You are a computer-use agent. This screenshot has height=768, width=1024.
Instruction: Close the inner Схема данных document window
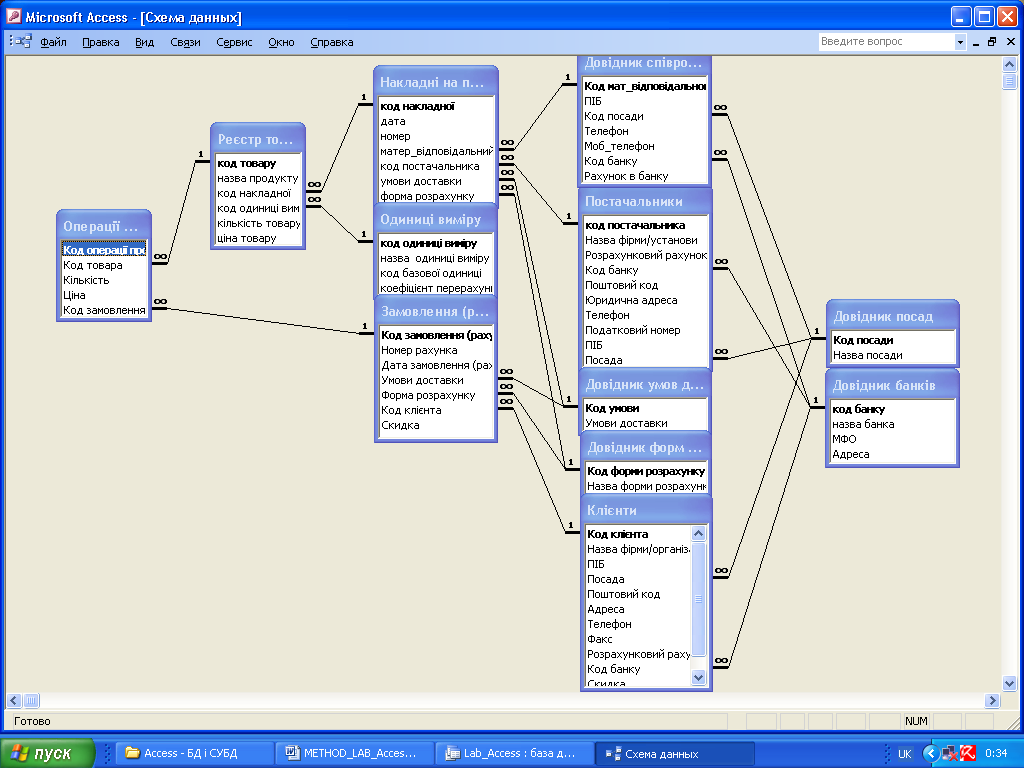pyautogui.click(x=1010, y=42)
